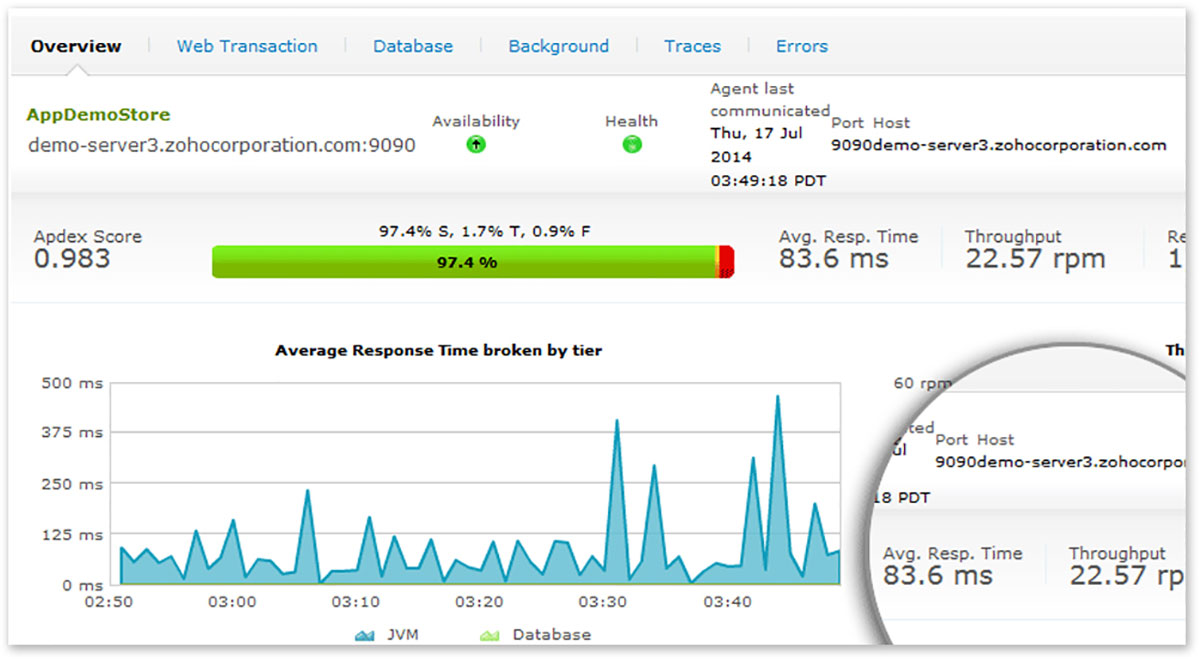Click the green 97.4 % Apdex bar

(x=465, y=263)
